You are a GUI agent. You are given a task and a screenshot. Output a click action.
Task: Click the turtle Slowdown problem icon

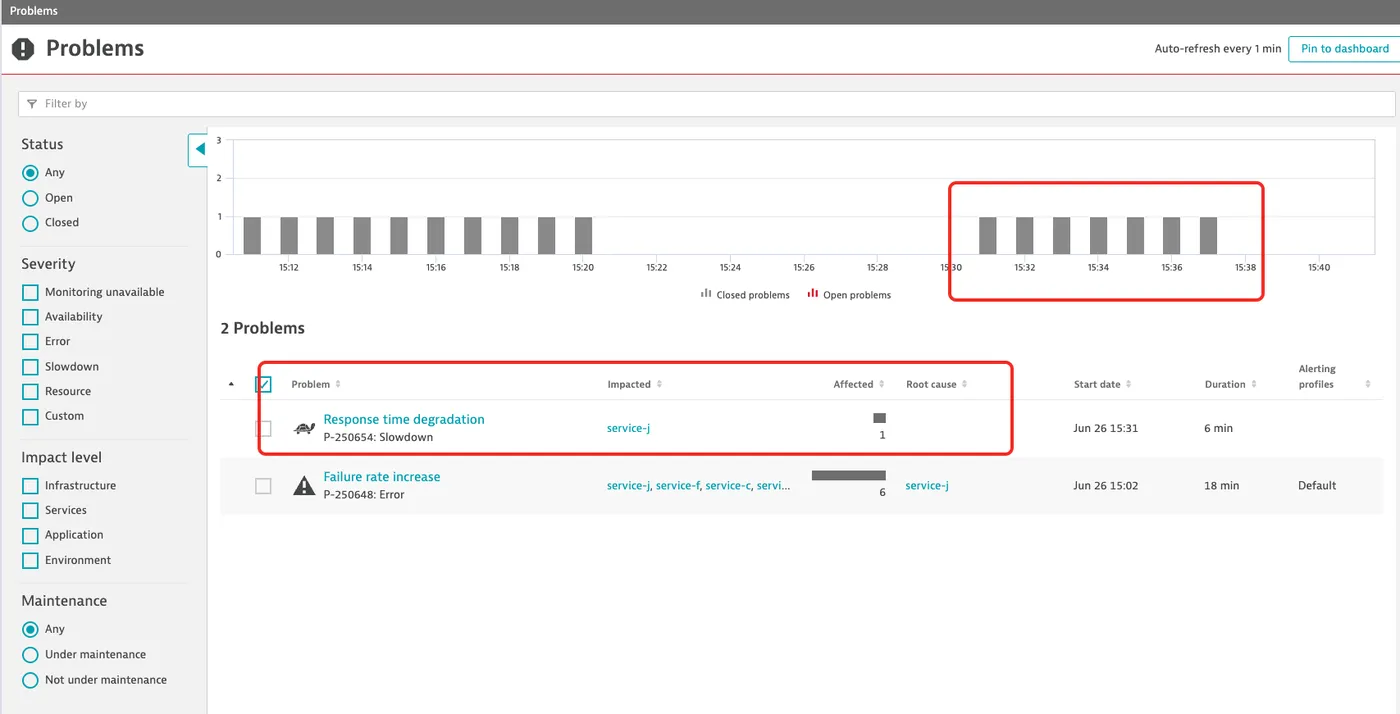pos(304,428)
